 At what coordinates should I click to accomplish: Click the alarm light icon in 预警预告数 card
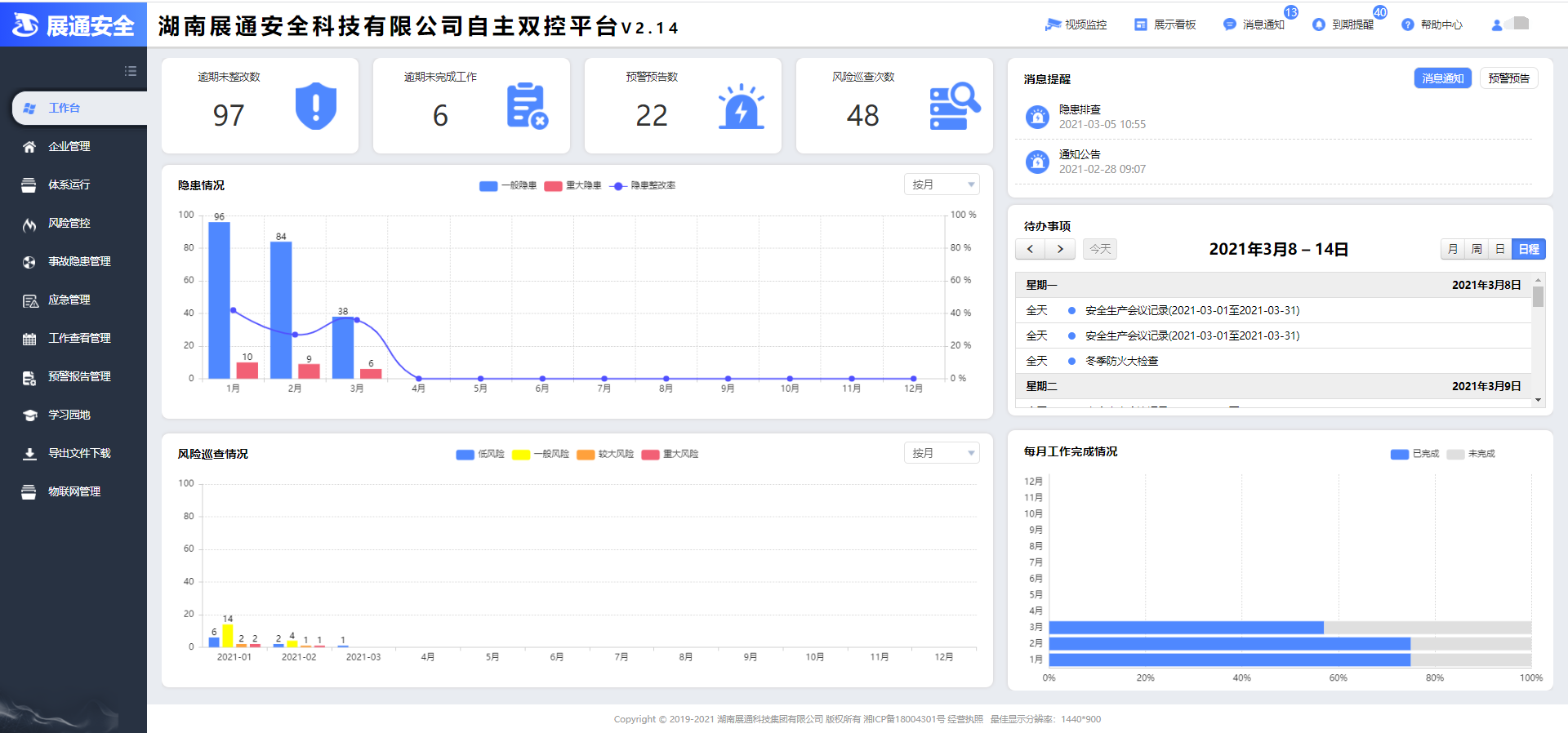[x=741, y=106]
